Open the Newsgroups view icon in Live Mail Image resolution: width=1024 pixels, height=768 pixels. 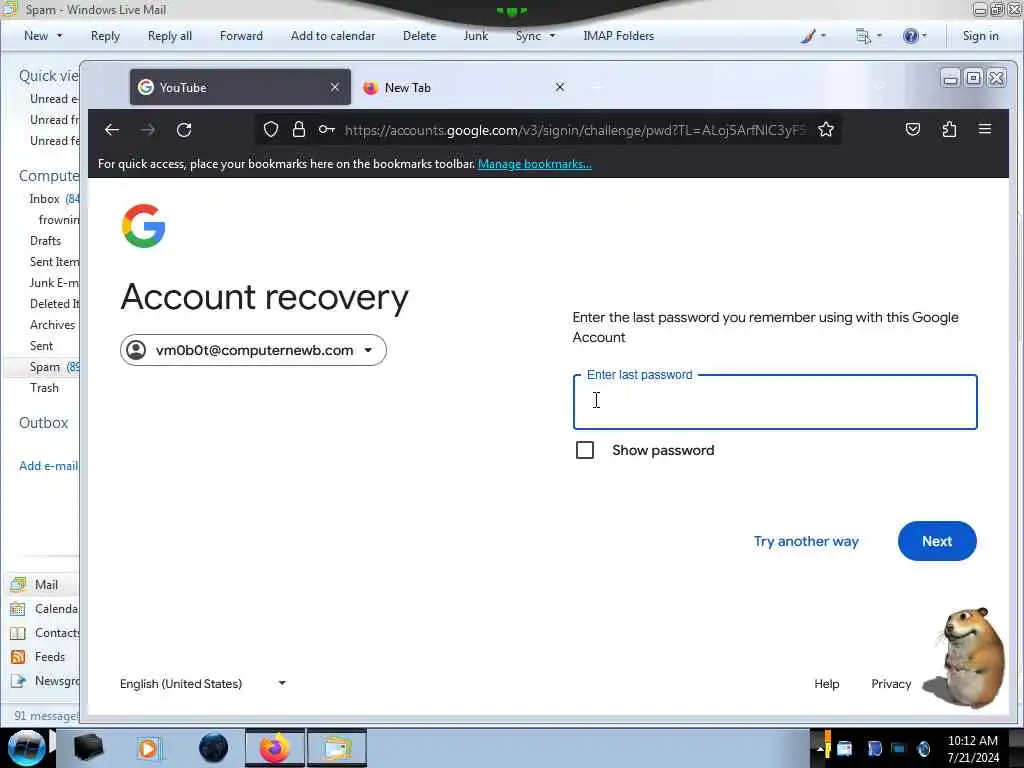tap(18, 681)
